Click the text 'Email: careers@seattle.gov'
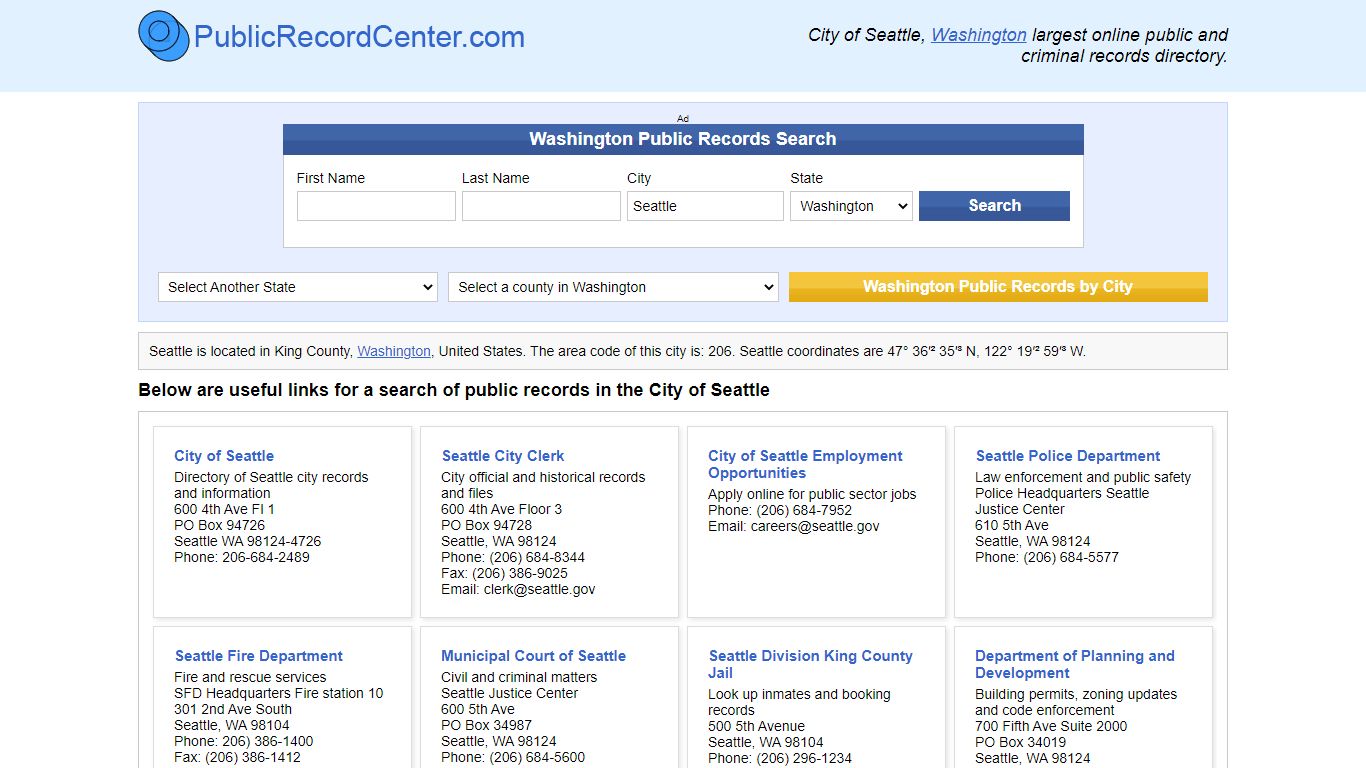 794,526
